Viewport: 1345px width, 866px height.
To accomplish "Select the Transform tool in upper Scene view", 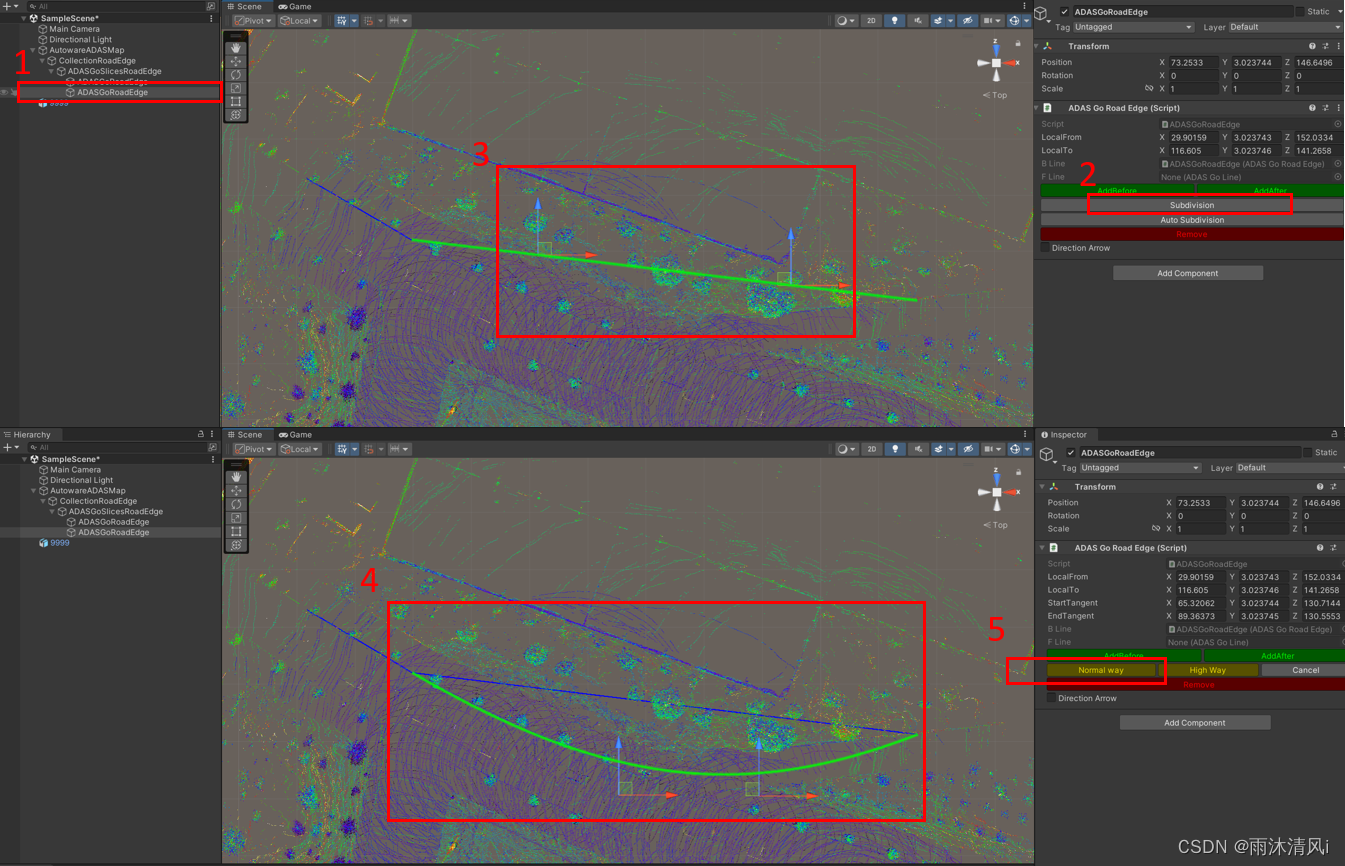I will [x=236, y=115].
